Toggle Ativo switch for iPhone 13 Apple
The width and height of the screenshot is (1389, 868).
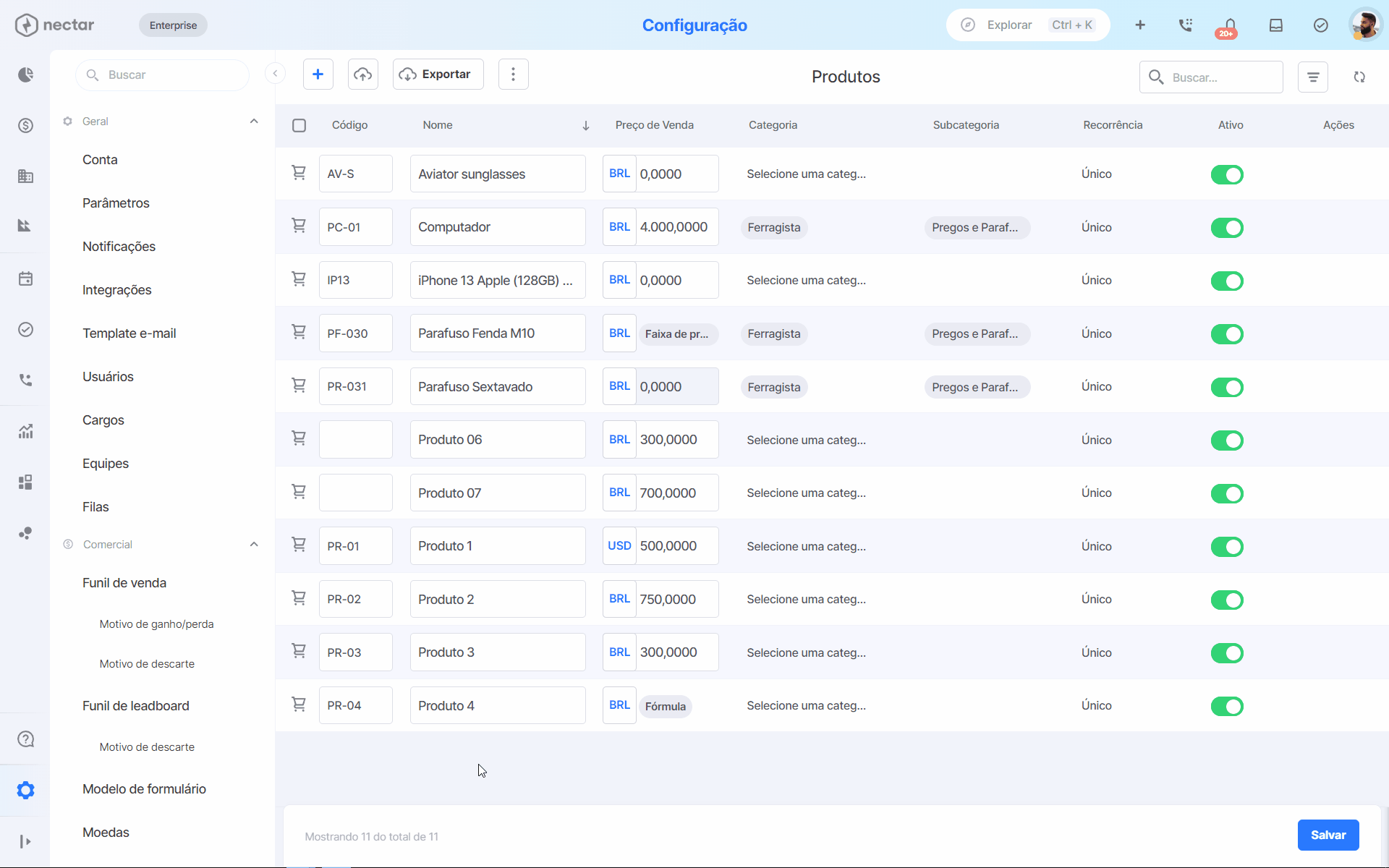pos(1227,281)
